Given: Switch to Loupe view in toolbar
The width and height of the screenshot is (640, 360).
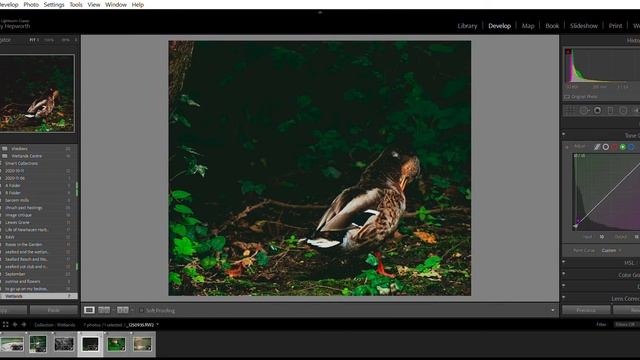Looking at the screenshot, I should click(89, 310).
